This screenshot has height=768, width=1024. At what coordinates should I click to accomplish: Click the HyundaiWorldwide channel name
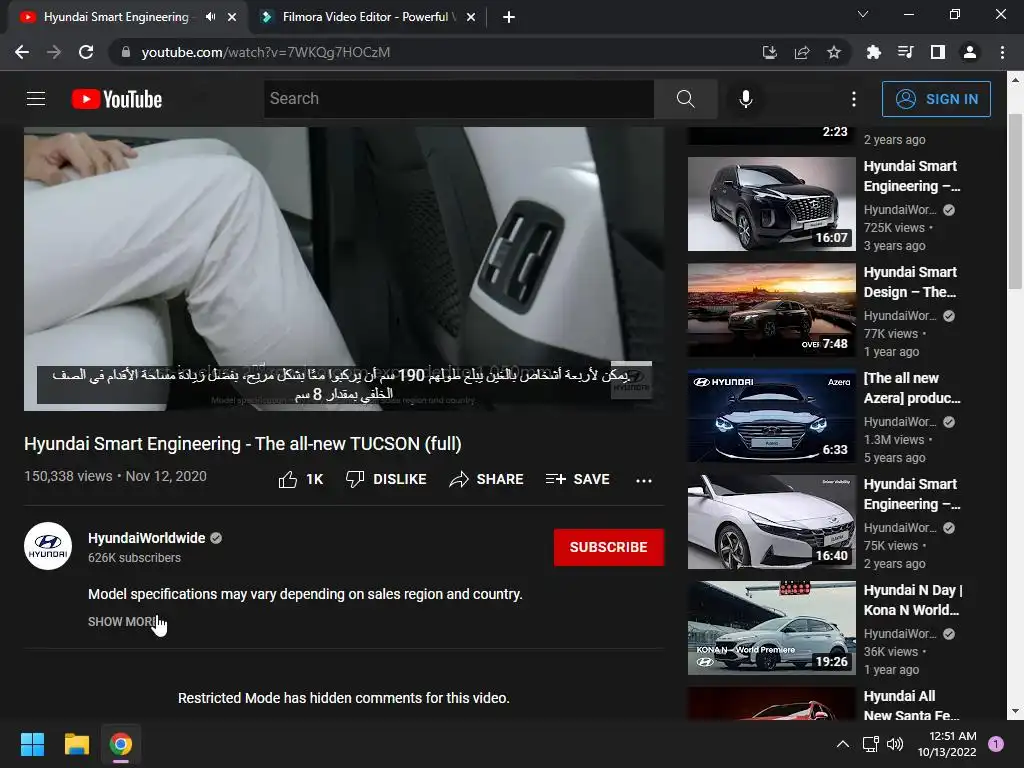click(147, 537)
